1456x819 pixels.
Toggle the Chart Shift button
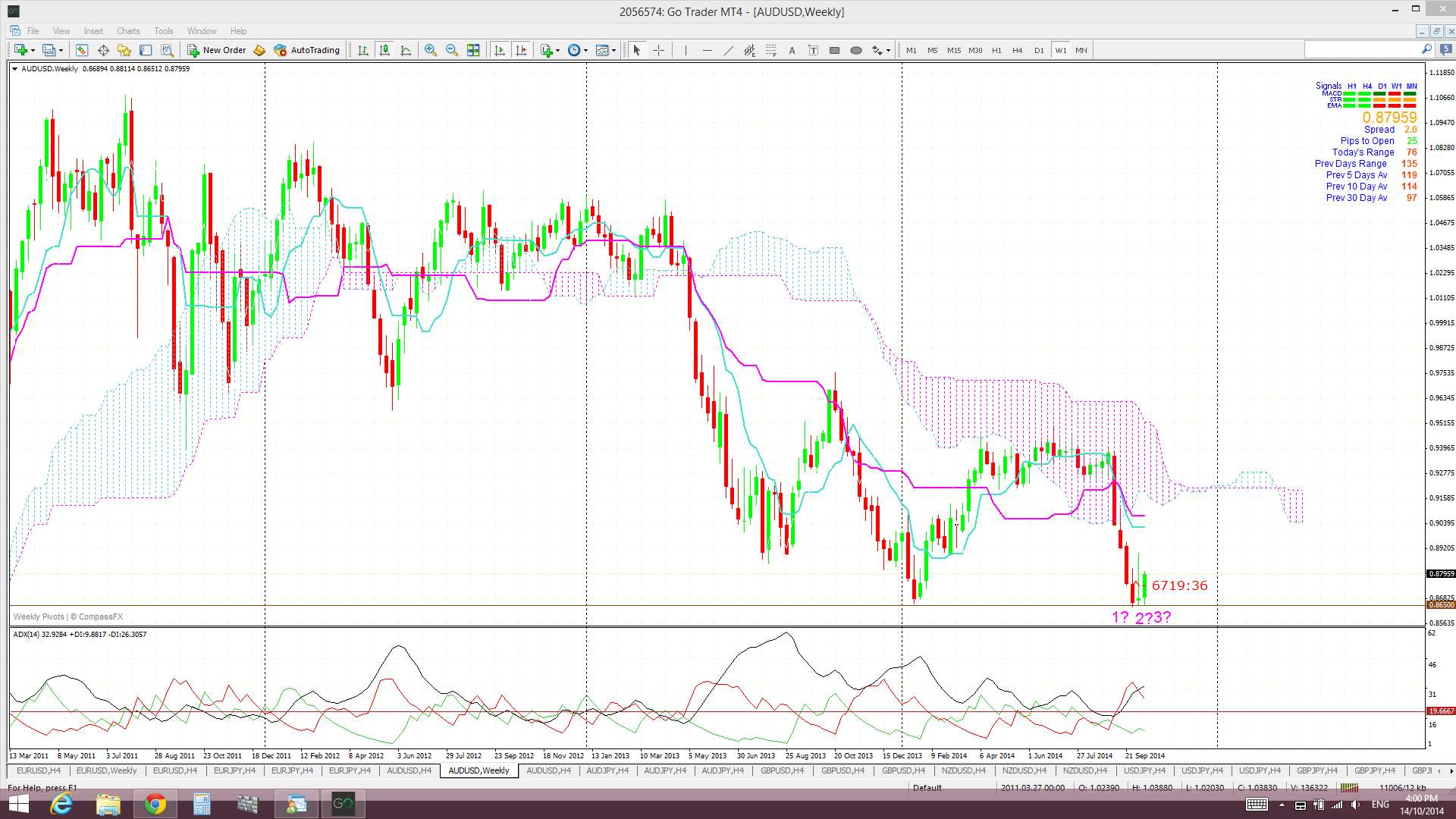click(x=521, y=50)
